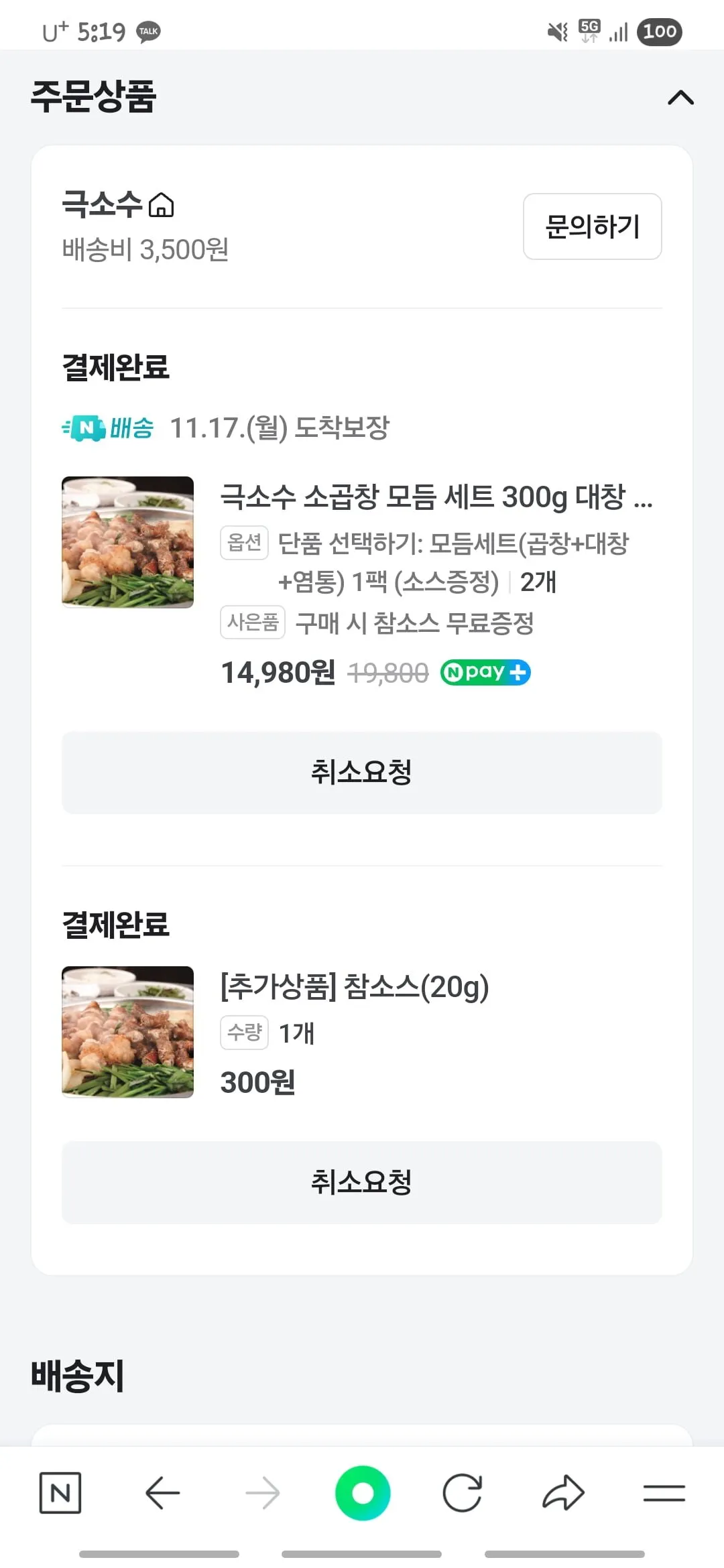The image size is (724, 1568).
Task: Tap the Naver N home icon
Action: point(60,1493)
